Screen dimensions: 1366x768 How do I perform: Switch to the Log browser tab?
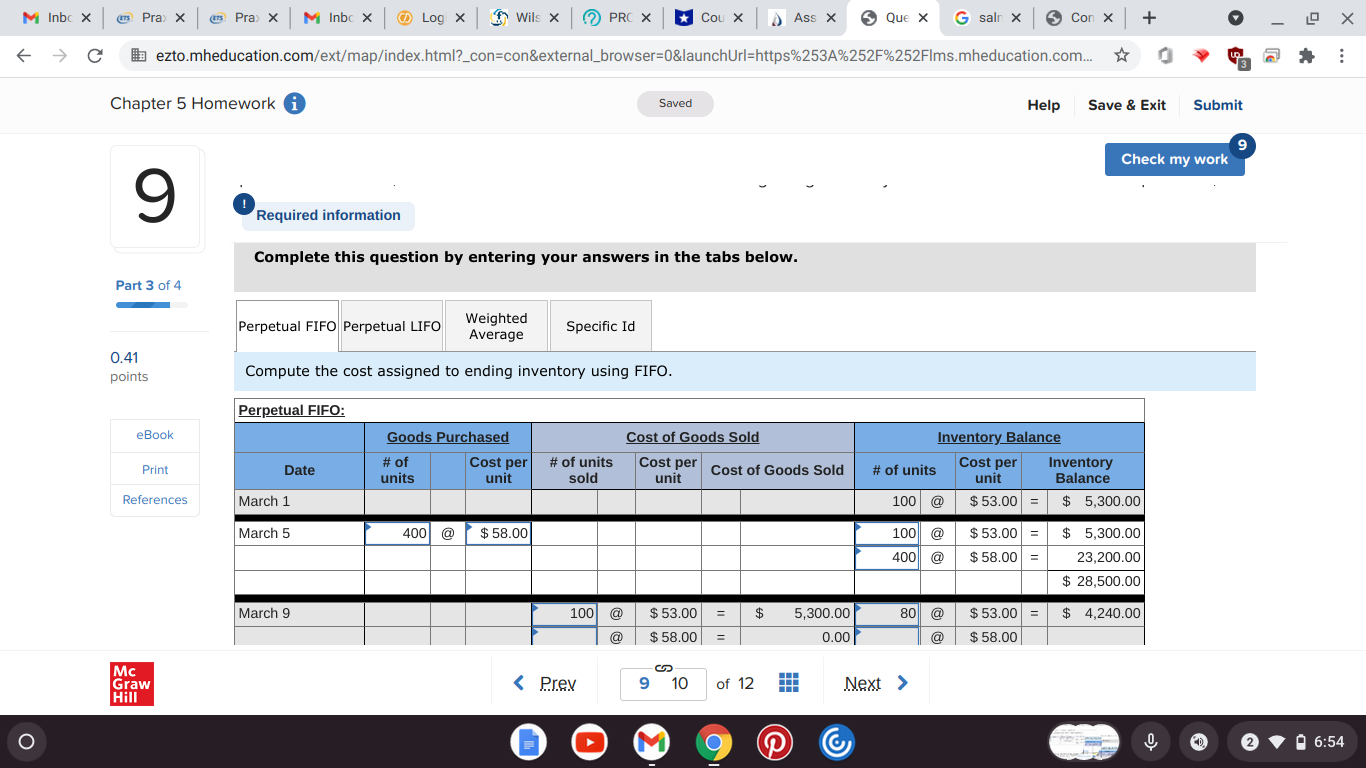(x=428, y=18)
